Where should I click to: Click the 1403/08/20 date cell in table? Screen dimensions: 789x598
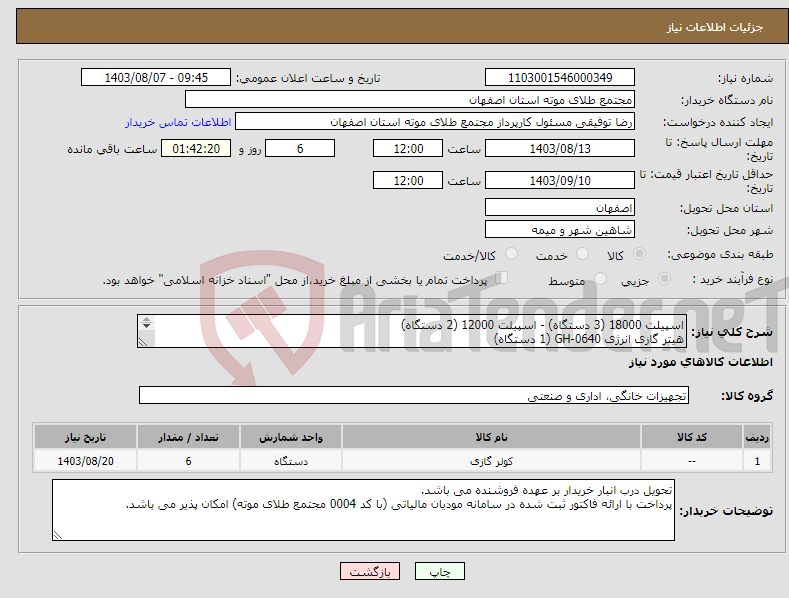point(85,461)
